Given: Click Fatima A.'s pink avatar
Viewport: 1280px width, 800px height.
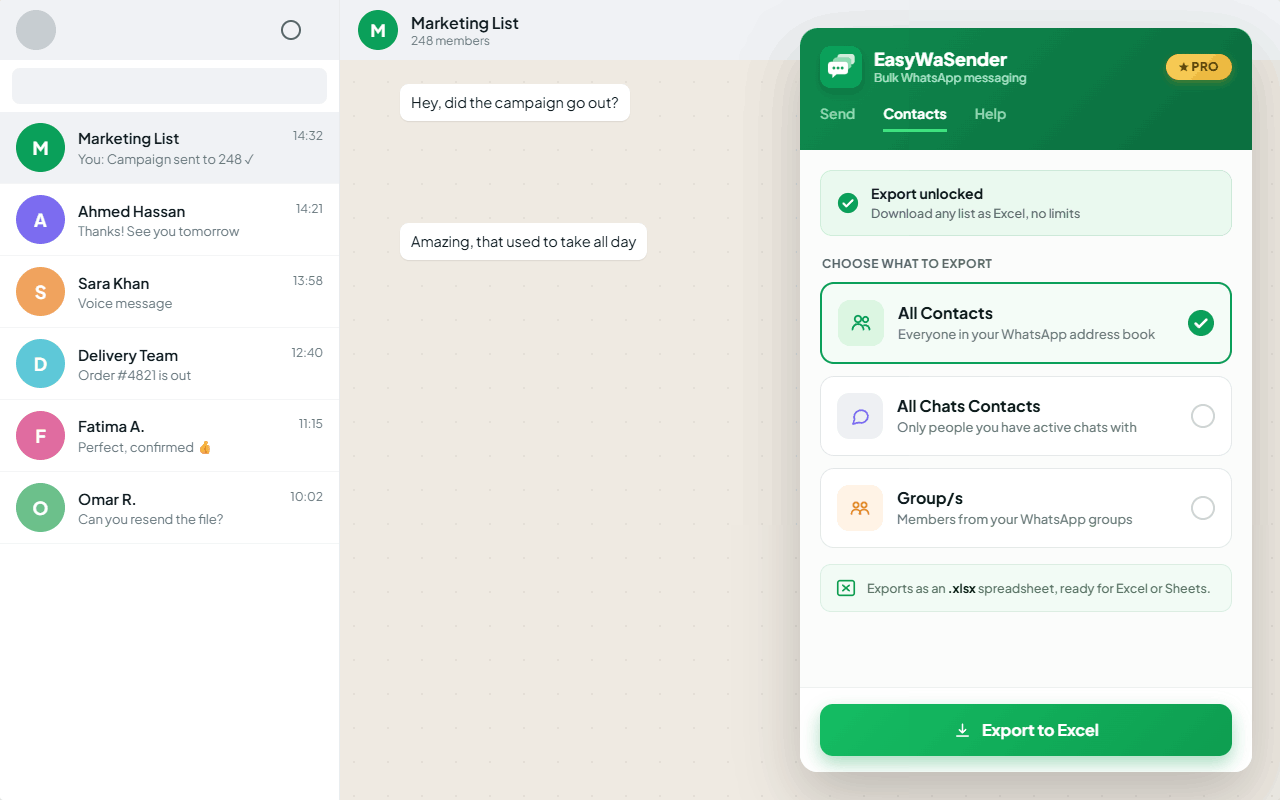Looking at the screenshot, I should coord(40,436).
